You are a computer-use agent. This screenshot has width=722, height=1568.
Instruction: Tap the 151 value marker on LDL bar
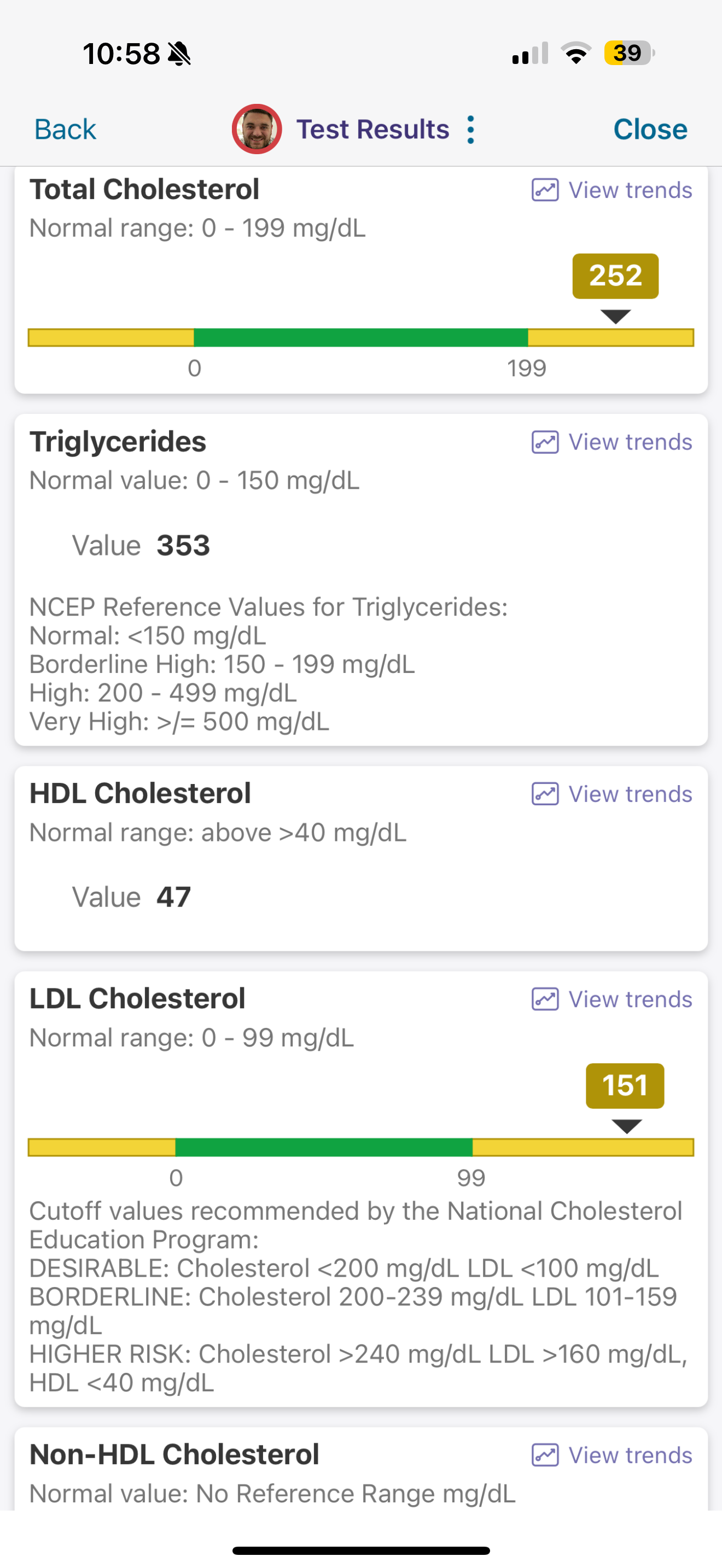[625, 1085]
